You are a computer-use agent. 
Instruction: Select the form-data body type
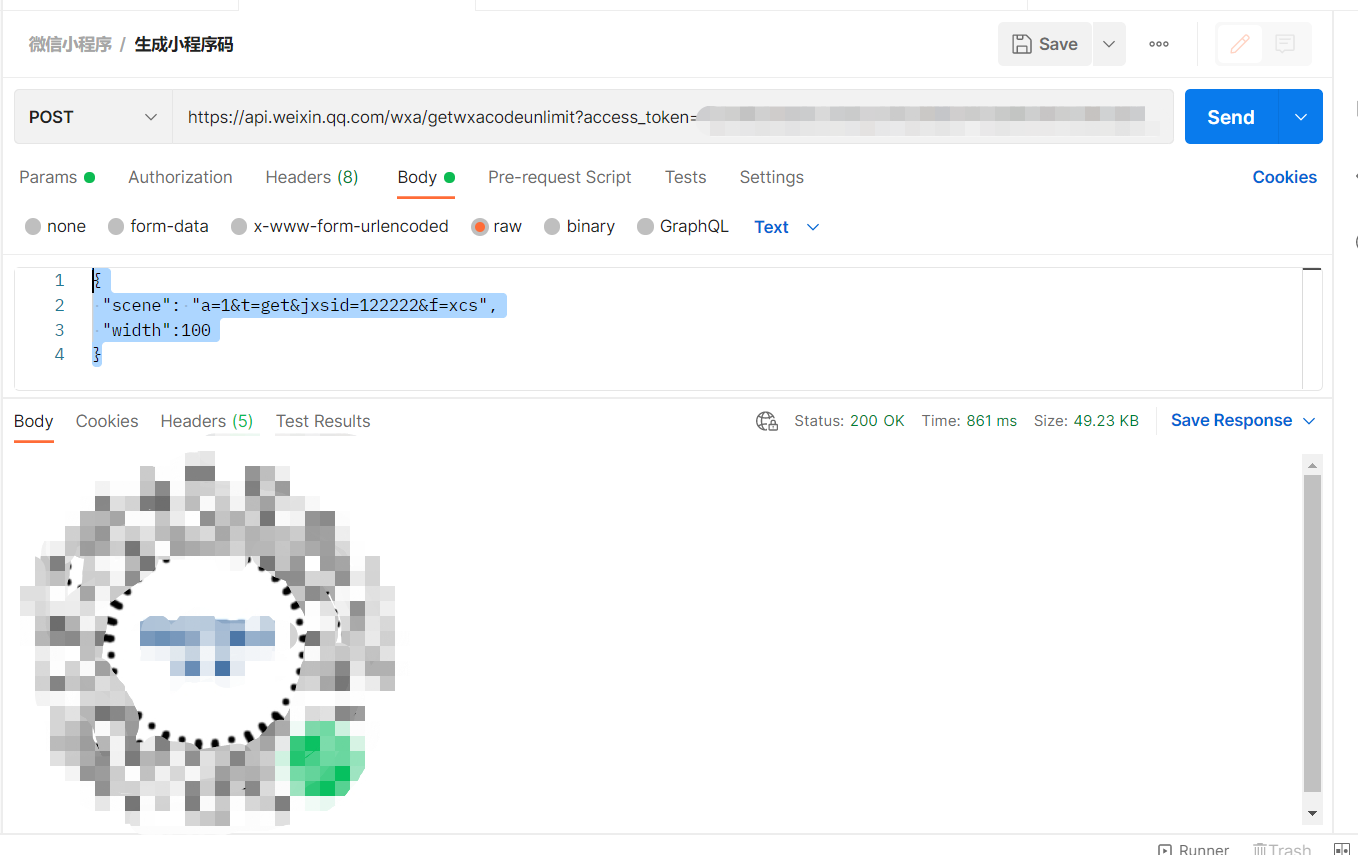[158, 226]
